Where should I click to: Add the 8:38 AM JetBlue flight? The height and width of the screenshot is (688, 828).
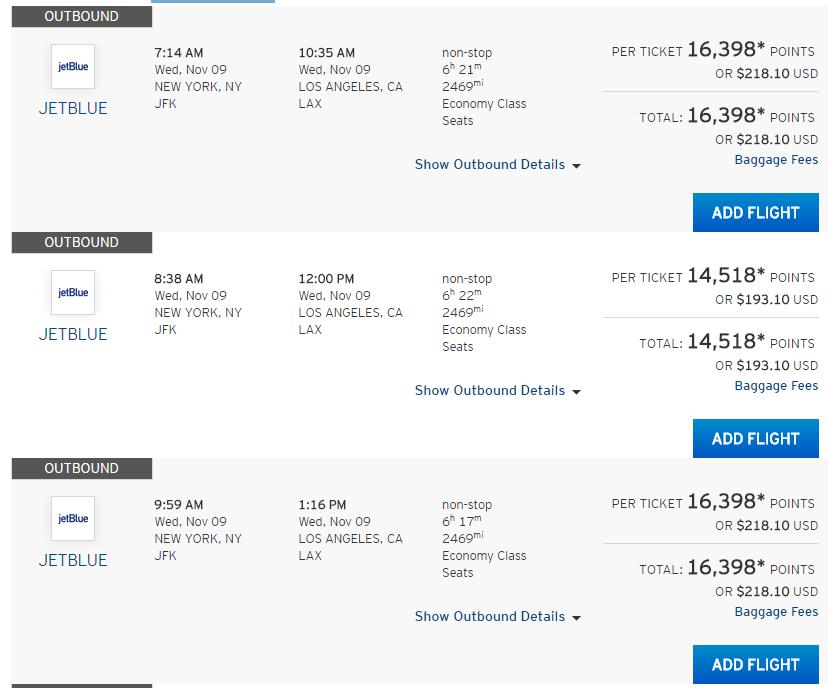pyautogui.click(x=756, y=438)
